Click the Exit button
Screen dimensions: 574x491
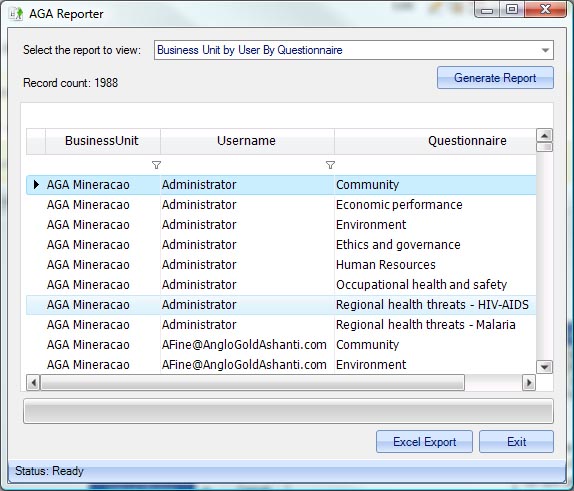click(517, 442)
